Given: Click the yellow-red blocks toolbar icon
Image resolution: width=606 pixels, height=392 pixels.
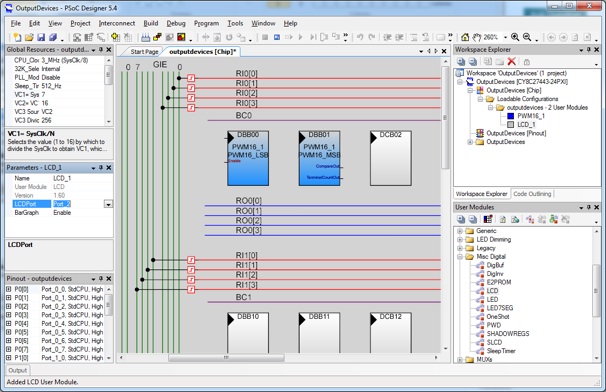Looking at the screenshot, I should click(157, 37).
